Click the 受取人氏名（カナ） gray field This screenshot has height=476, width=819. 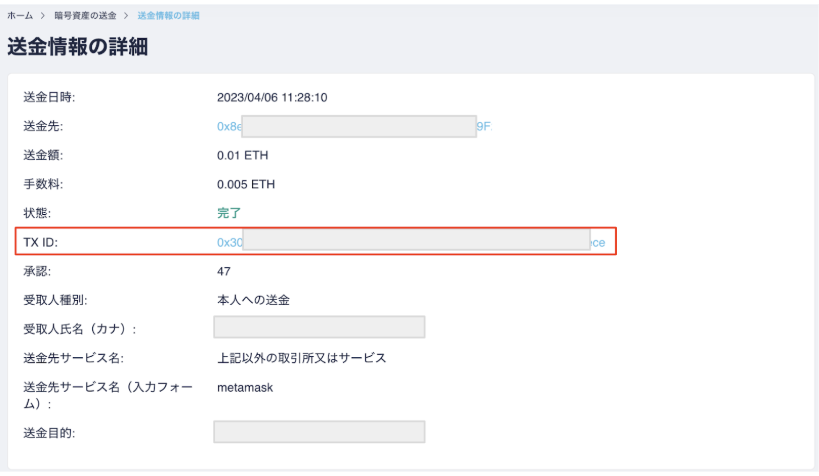pyautogui.click(x=319, y=328)
